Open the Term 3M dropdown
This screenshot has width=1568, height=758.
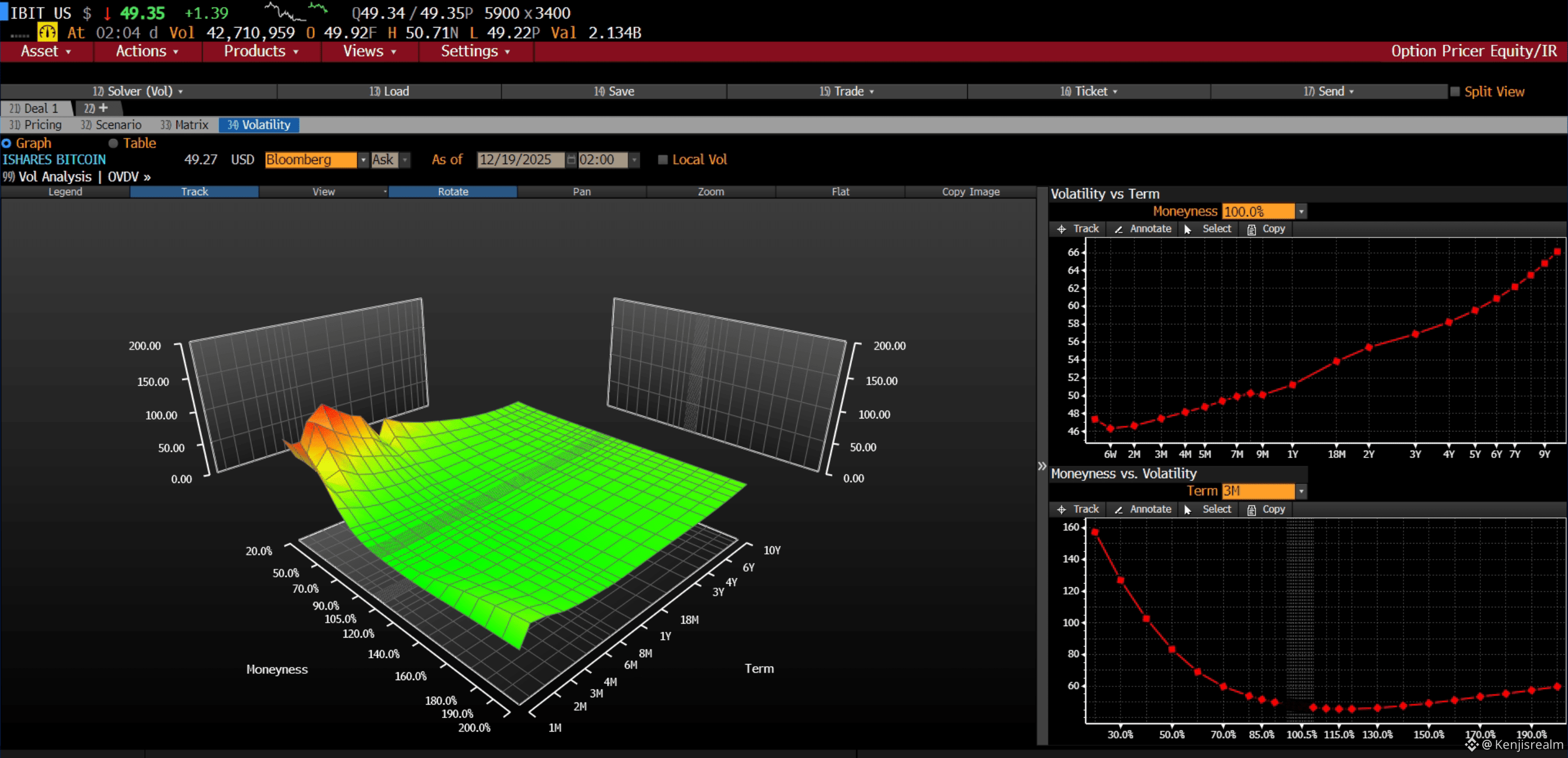[x=1302, y=491]
